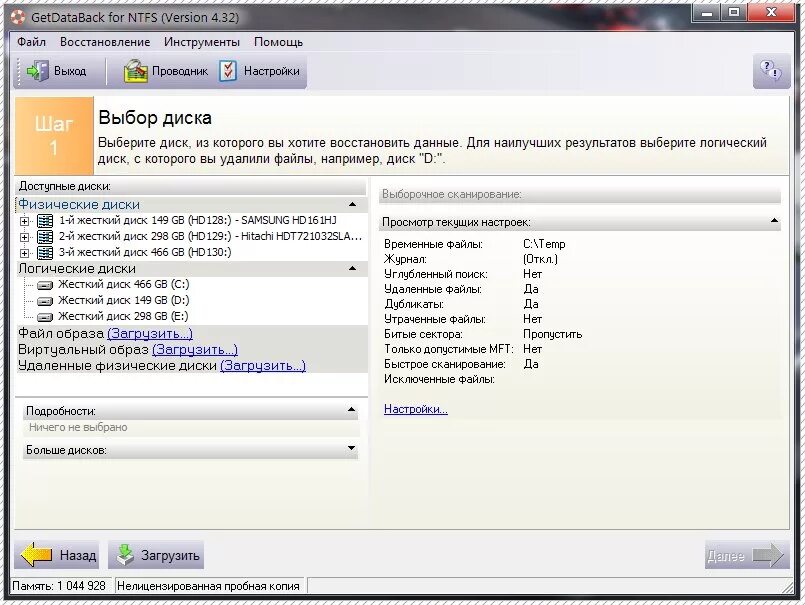Click drive icon of Жесткий диск 466 GB (C:)
The height and width of the screenshot is (605, 805).
(x=45, y=285)
